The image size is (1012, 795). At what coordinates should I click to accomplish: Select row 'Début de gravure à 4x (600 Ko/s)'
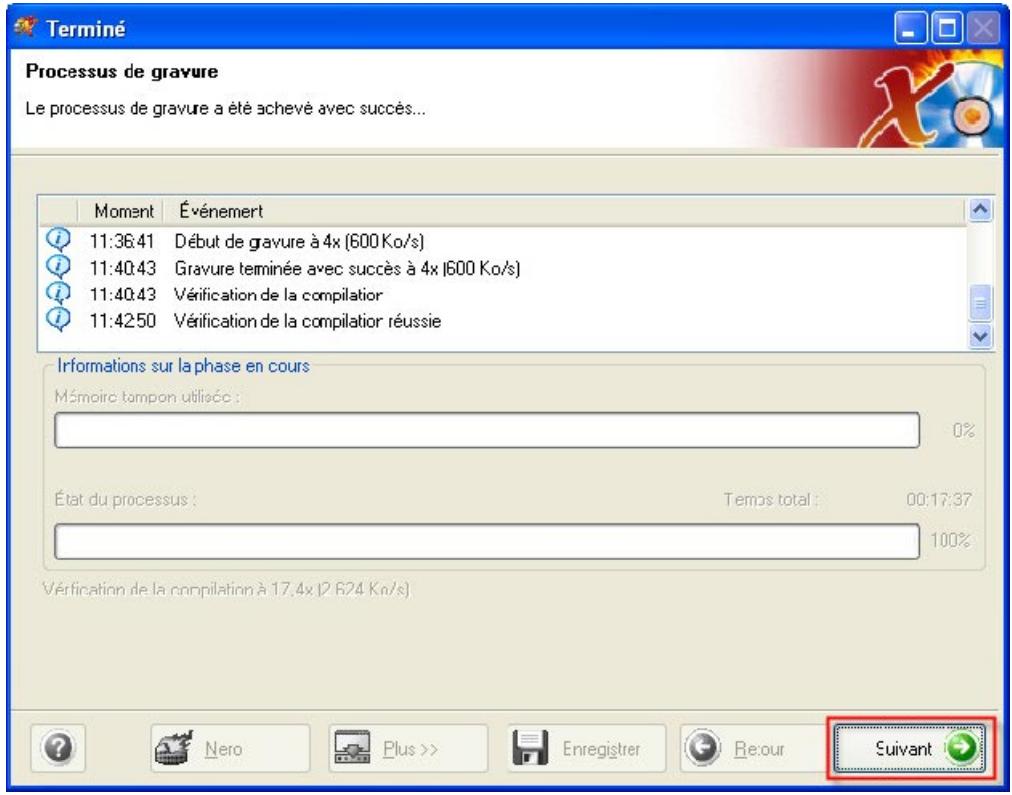502,241
